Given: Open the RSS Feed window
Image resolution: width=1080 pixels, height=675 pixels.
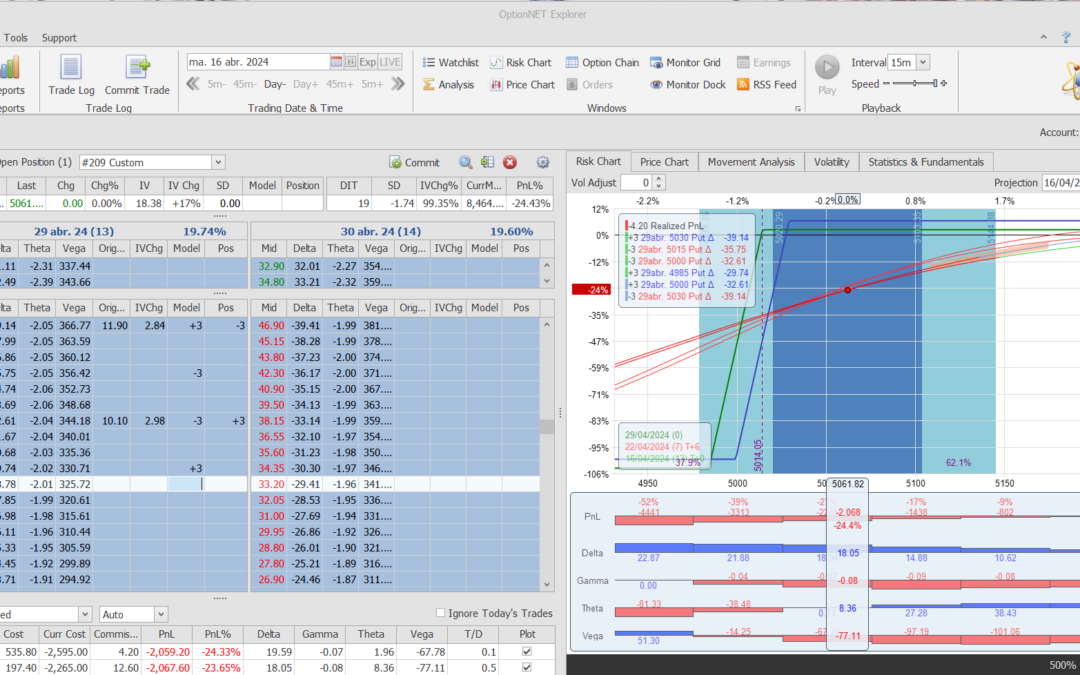Looking at the screenshot, I should pos(766,85).
